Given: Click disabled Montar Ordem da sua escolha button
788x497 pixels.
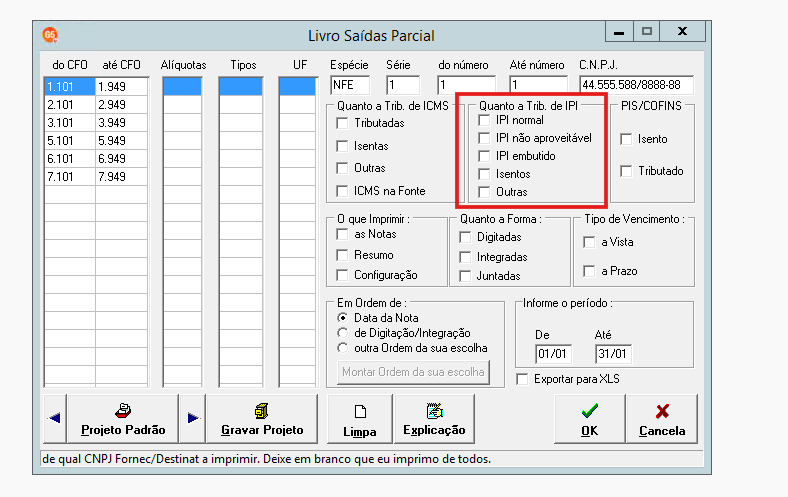Looking at the screenshot, I should (x=413, y=372).
